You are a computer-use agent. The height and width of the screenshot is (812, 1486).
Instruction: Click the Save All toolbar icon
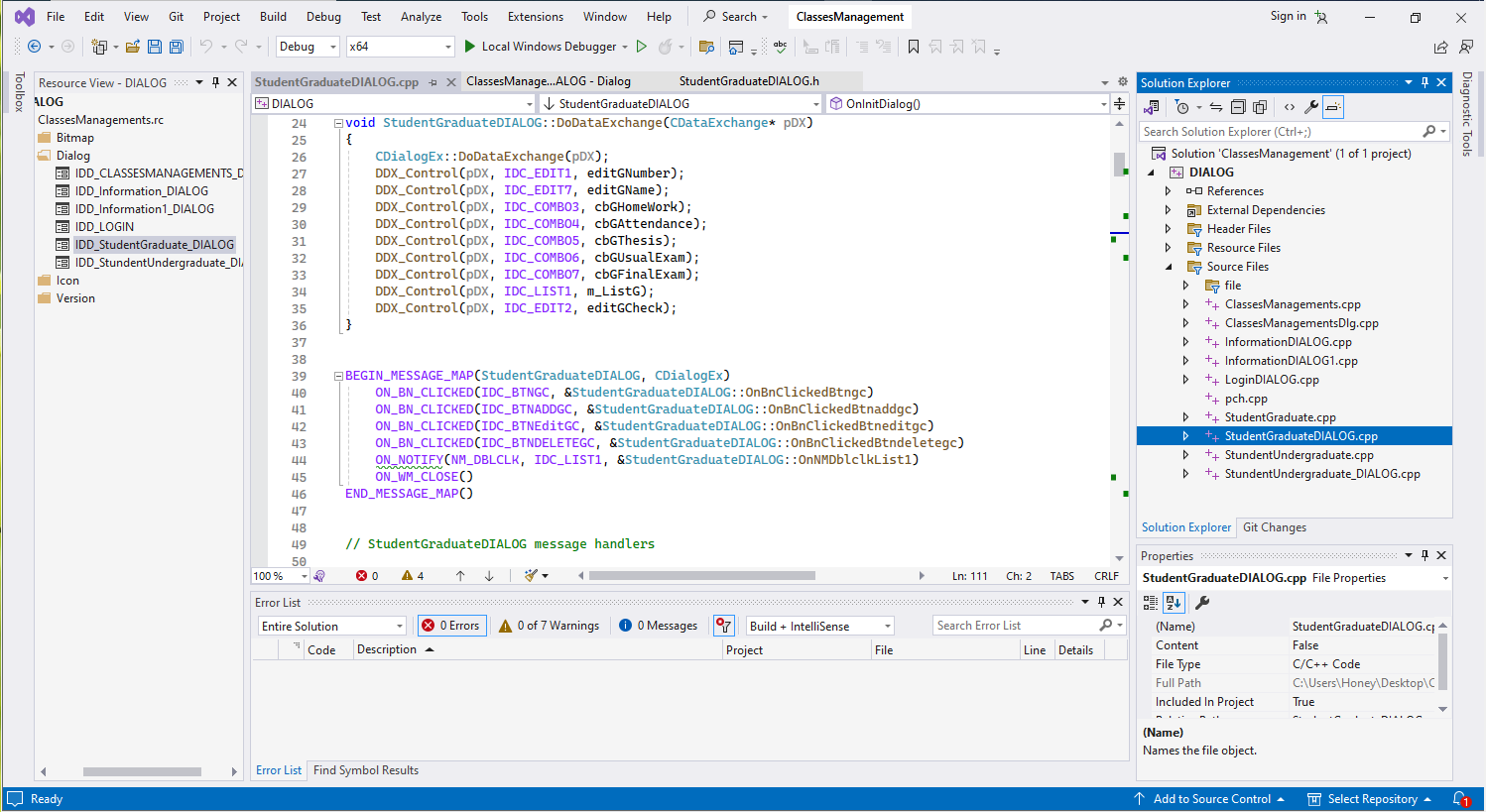pyautogui.click(x=177, y=47)
